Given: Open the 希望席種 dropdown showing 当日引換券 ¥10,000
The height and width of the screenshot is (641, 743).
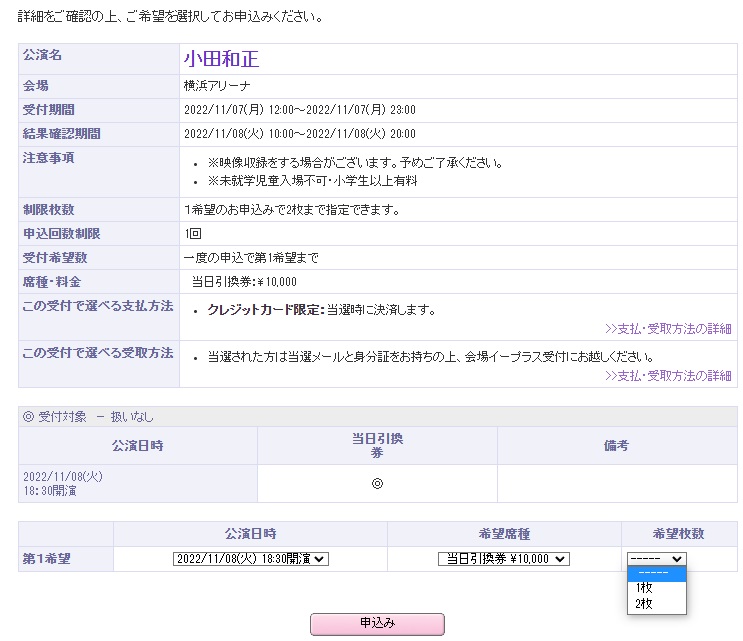Looking at the screenshot, I should tap(504, 559).
